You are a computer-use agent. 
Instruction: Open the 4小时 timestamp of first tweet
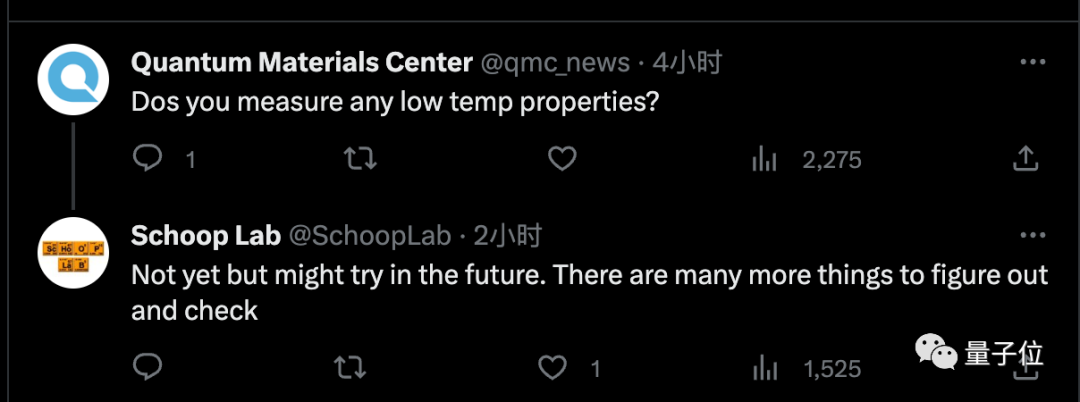click(686, 63)
